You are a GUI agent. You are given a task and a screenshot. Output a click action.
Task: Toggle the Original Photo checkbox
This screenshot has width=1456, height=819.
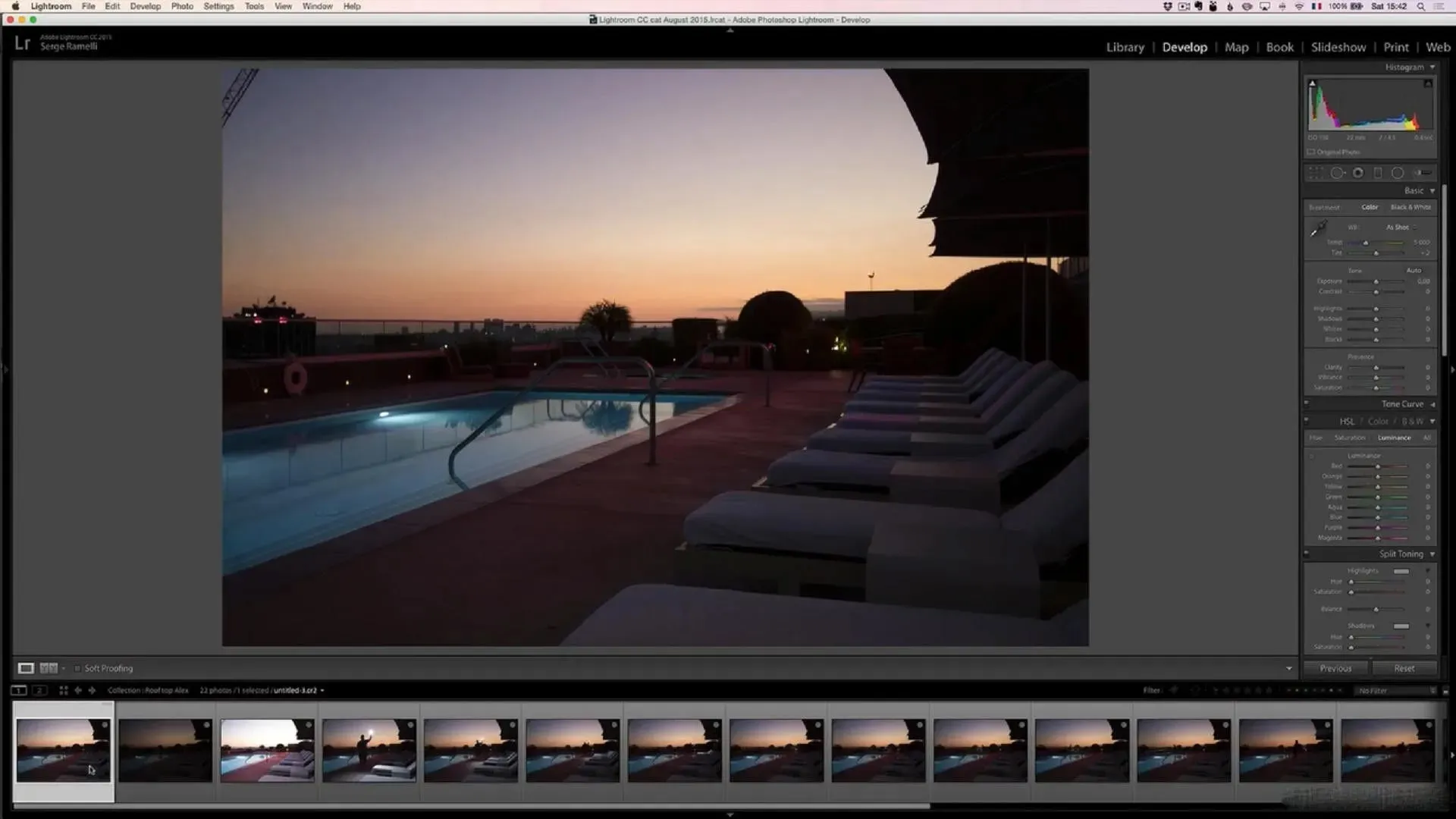[1311, 152]
